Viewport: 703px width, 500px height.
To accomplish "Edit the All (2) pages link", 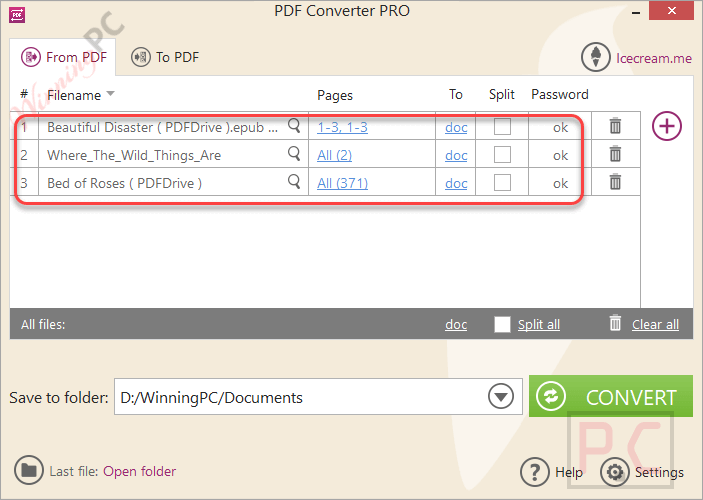I will click(334, 155).
